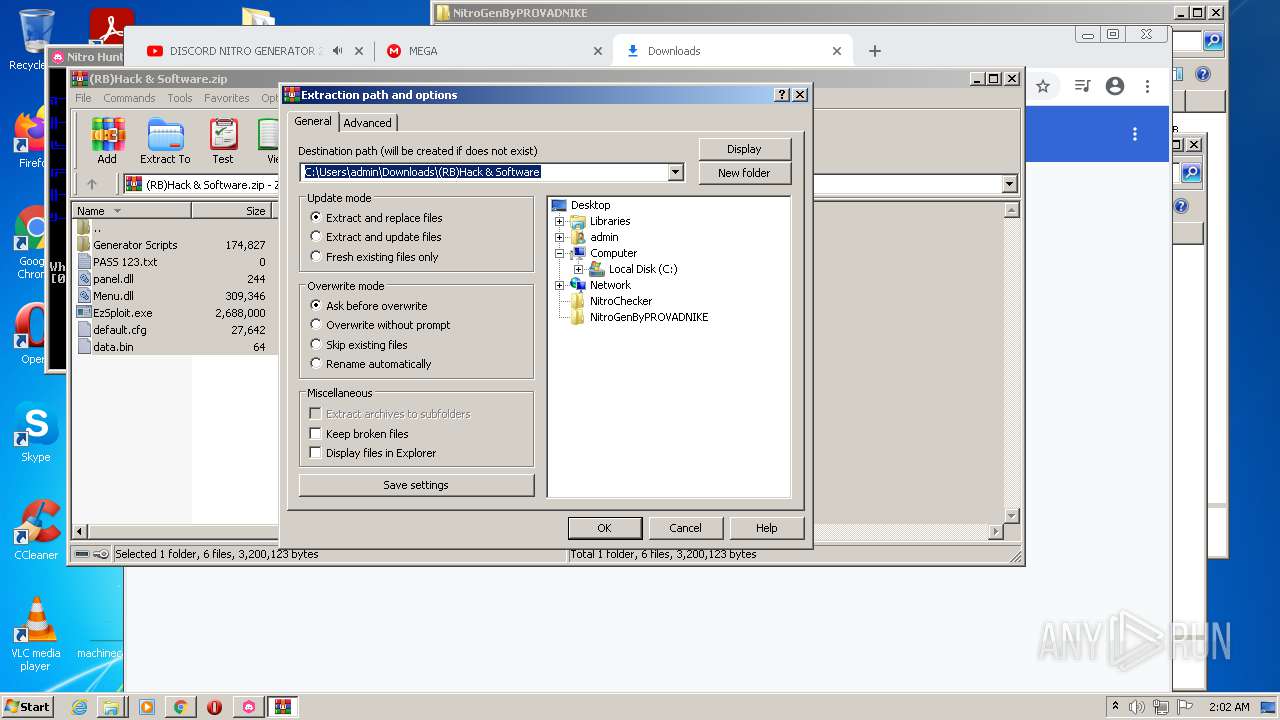Select the Menu.dll file
This screenshot has height=720, width=1280.
[x=113, y=296]
